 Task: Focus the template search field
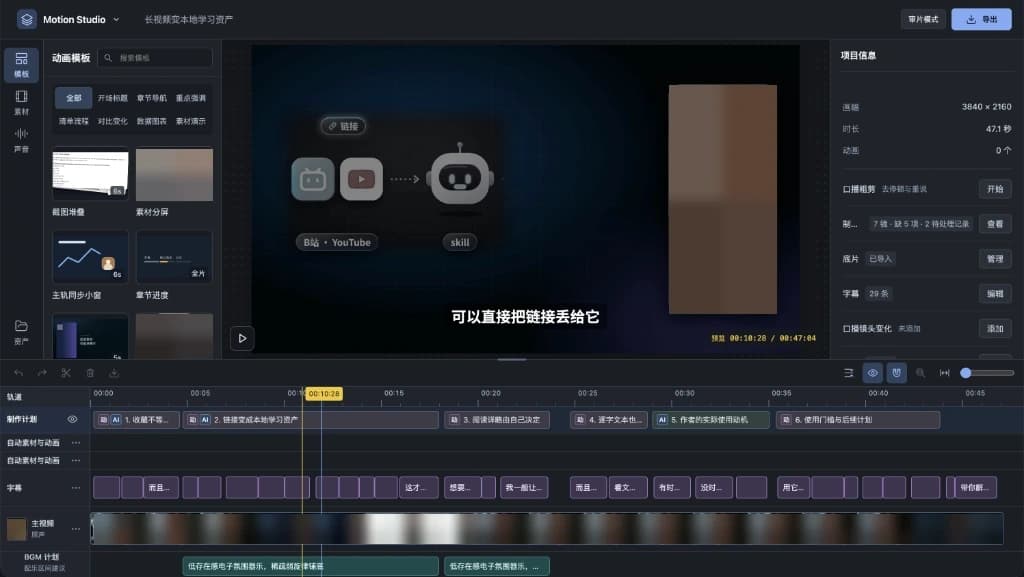(155, 57)
